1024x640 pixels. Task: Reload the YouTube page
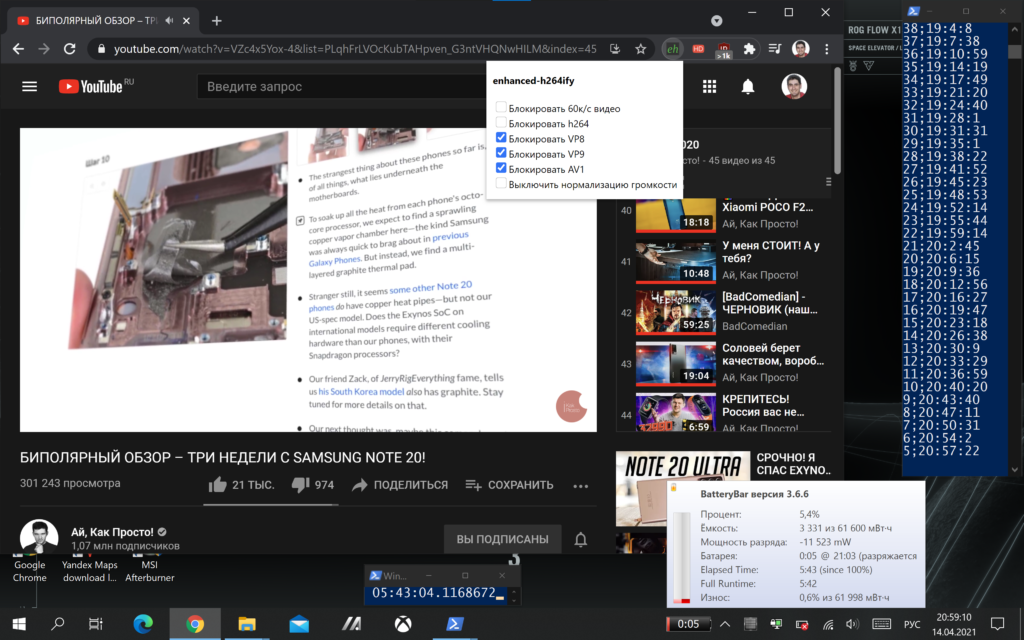click(x=69, y=49)
